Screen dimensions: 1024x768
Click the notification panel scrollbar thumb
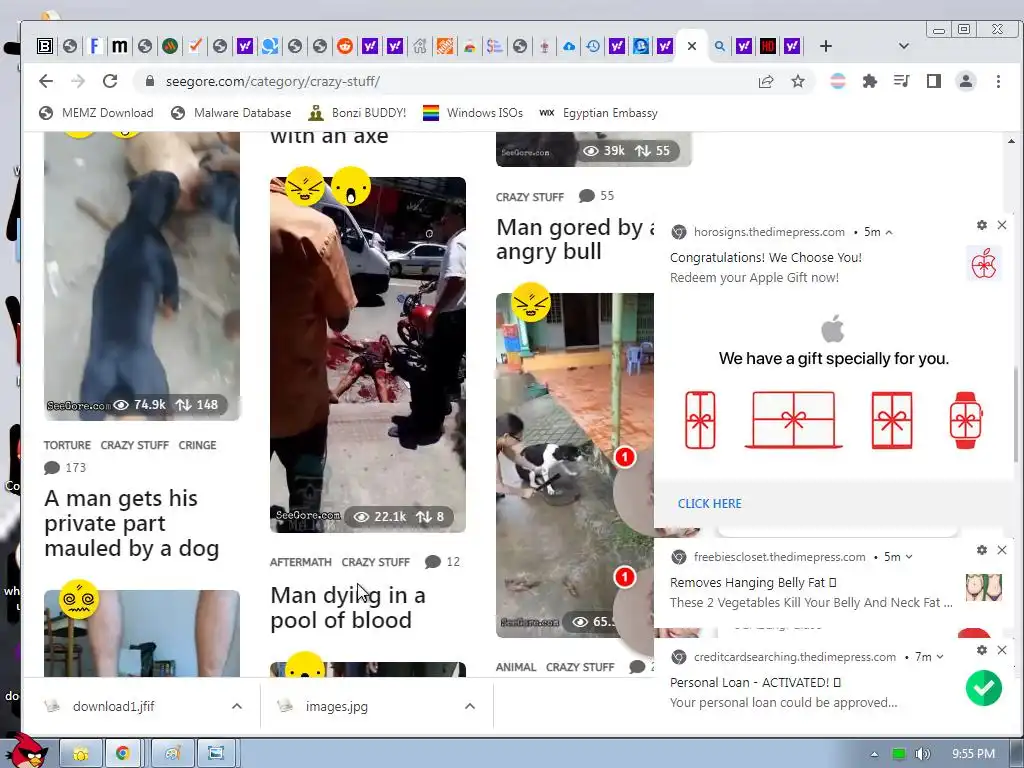1016,415
